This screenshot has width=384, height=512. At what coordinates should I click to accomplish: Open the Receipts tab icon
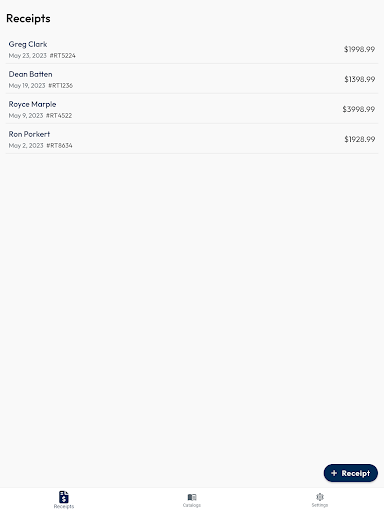click(64, 497)
